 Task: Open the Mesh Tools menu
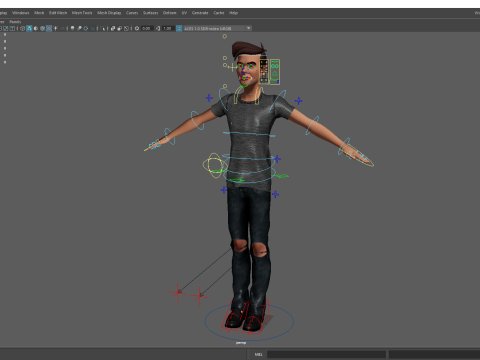click(x=82, y=13)
